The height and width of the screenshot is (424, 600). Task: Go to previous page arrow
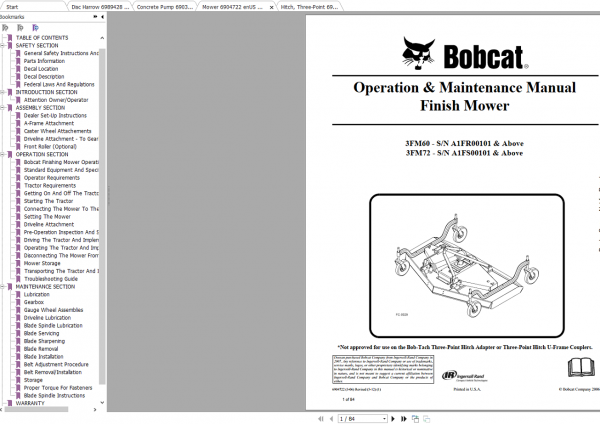331,419
